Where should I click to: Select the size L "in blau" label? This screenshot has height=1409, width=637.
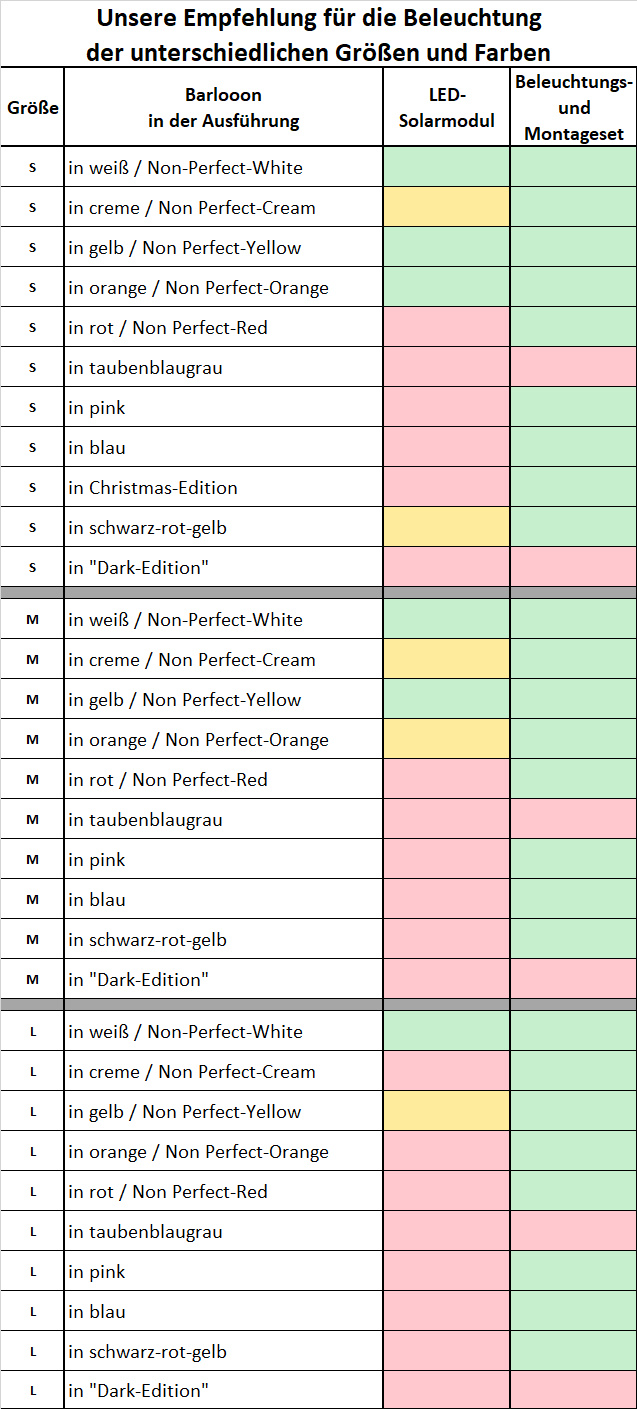97,1312
